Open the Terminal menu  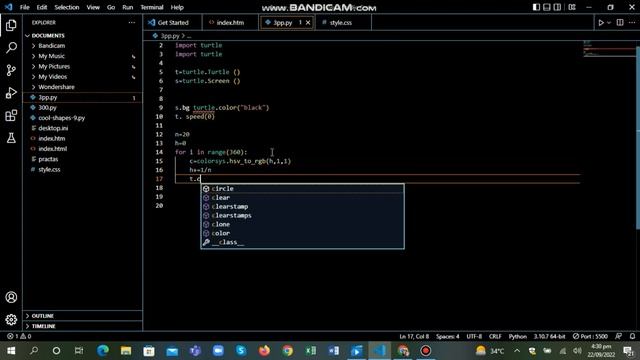pyautogui.click(x=151, y=7)
